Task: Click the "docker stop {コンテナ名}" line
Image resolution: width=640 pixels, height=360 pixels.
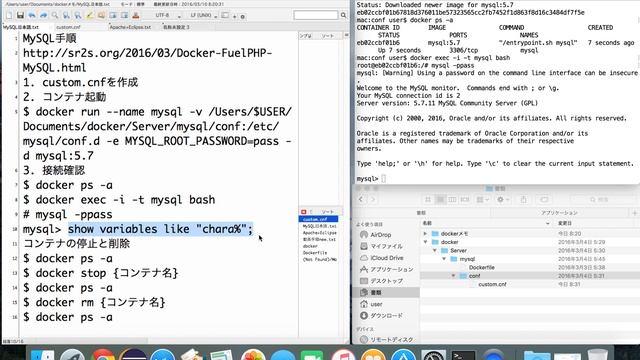Action: pos(100,273)
